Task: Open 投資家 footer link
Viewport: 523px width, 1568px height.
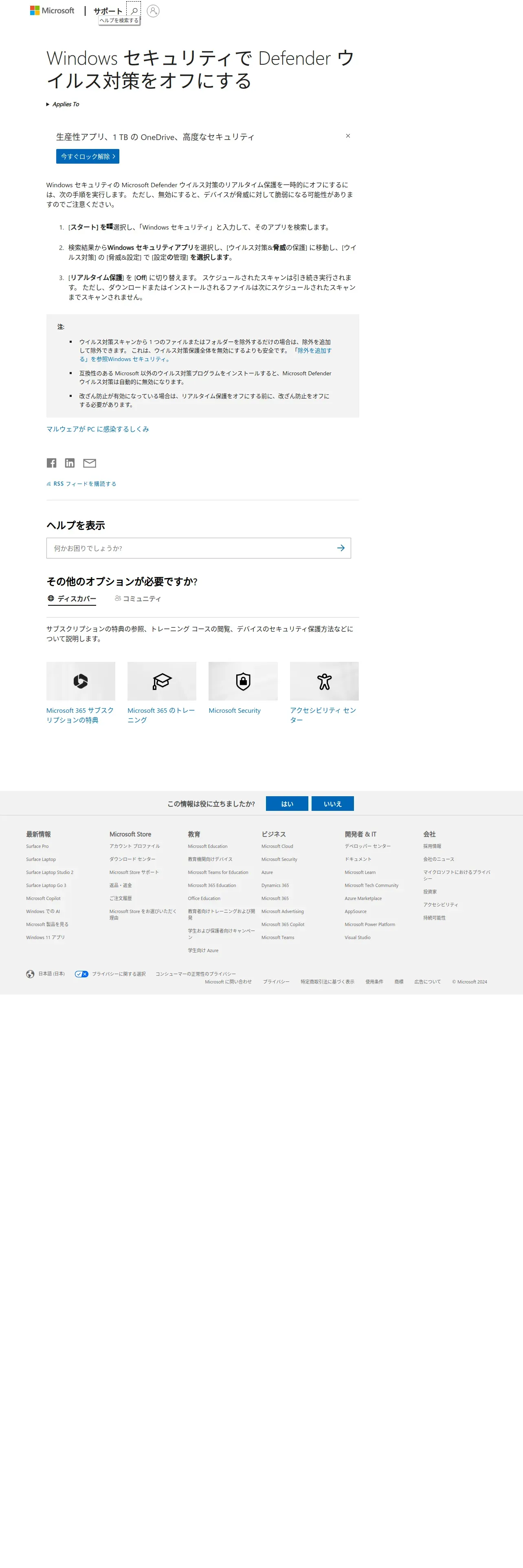Action: [430, 892]
